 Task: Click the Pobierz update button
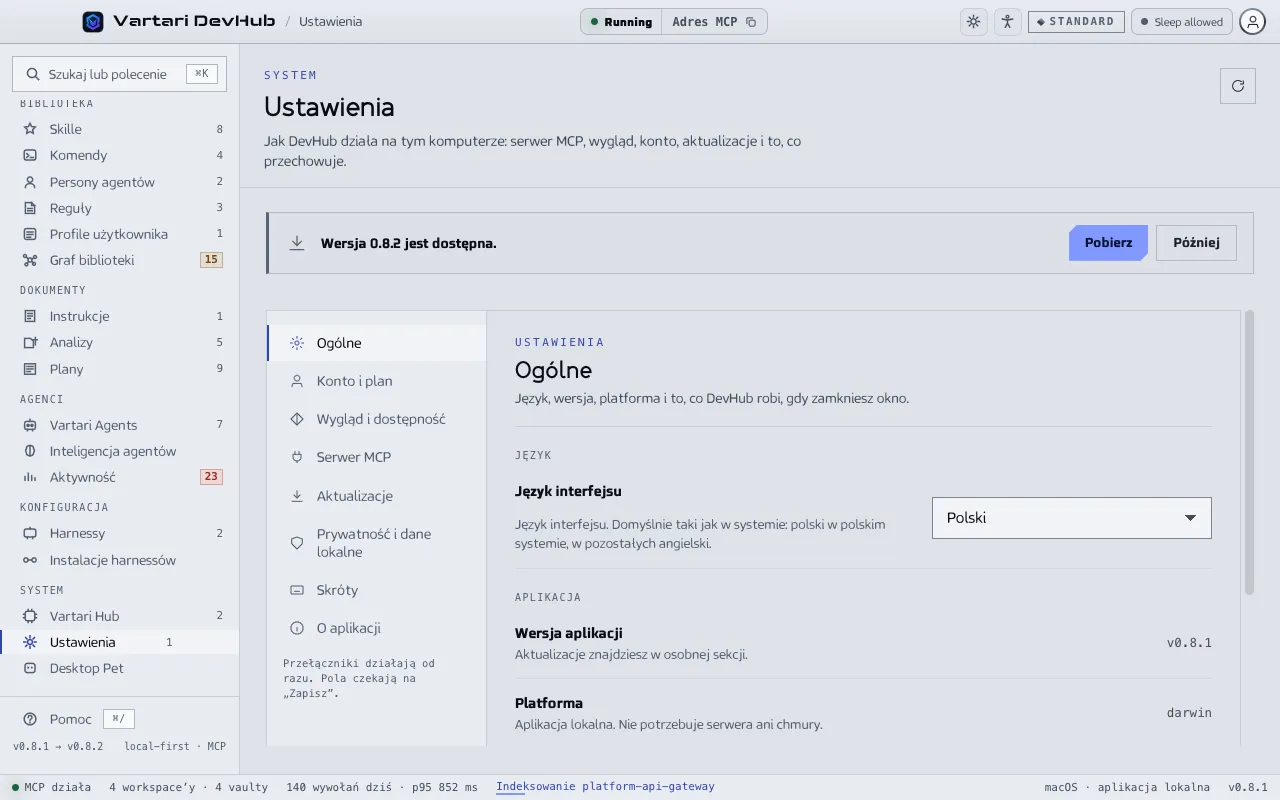(x=1108, y=243)
